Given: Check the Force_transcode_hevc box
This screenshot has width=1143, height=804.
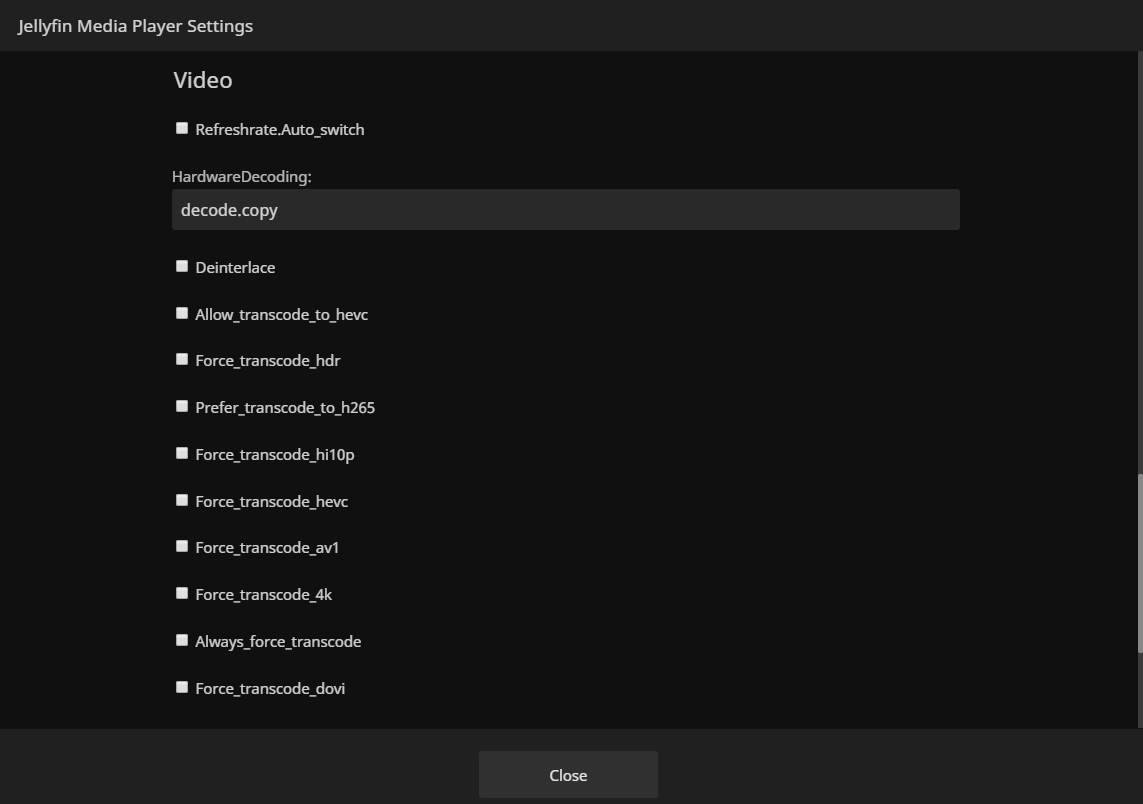Looking at the screenshot, I should (182, 500).
